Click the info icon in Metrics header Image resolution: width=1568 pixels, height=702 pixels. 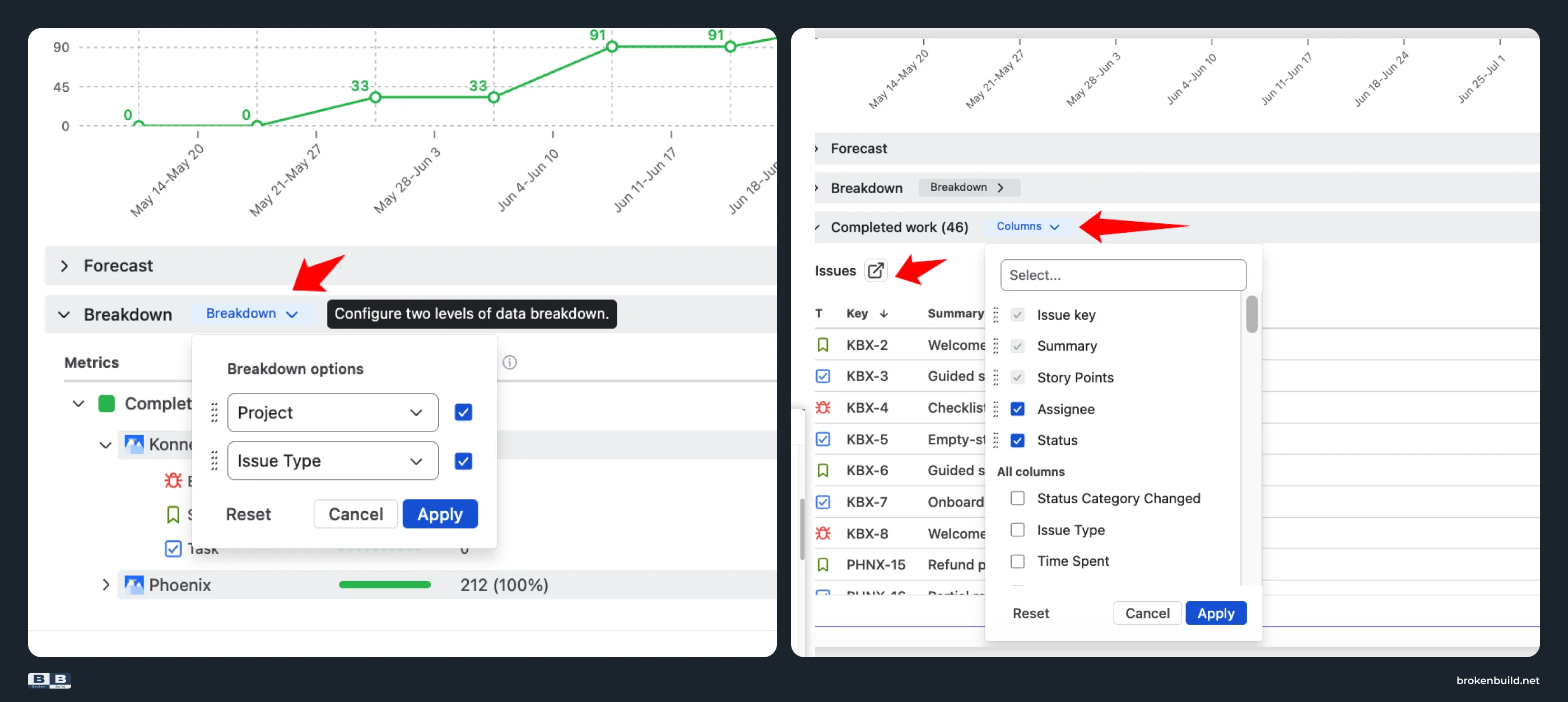509,363
